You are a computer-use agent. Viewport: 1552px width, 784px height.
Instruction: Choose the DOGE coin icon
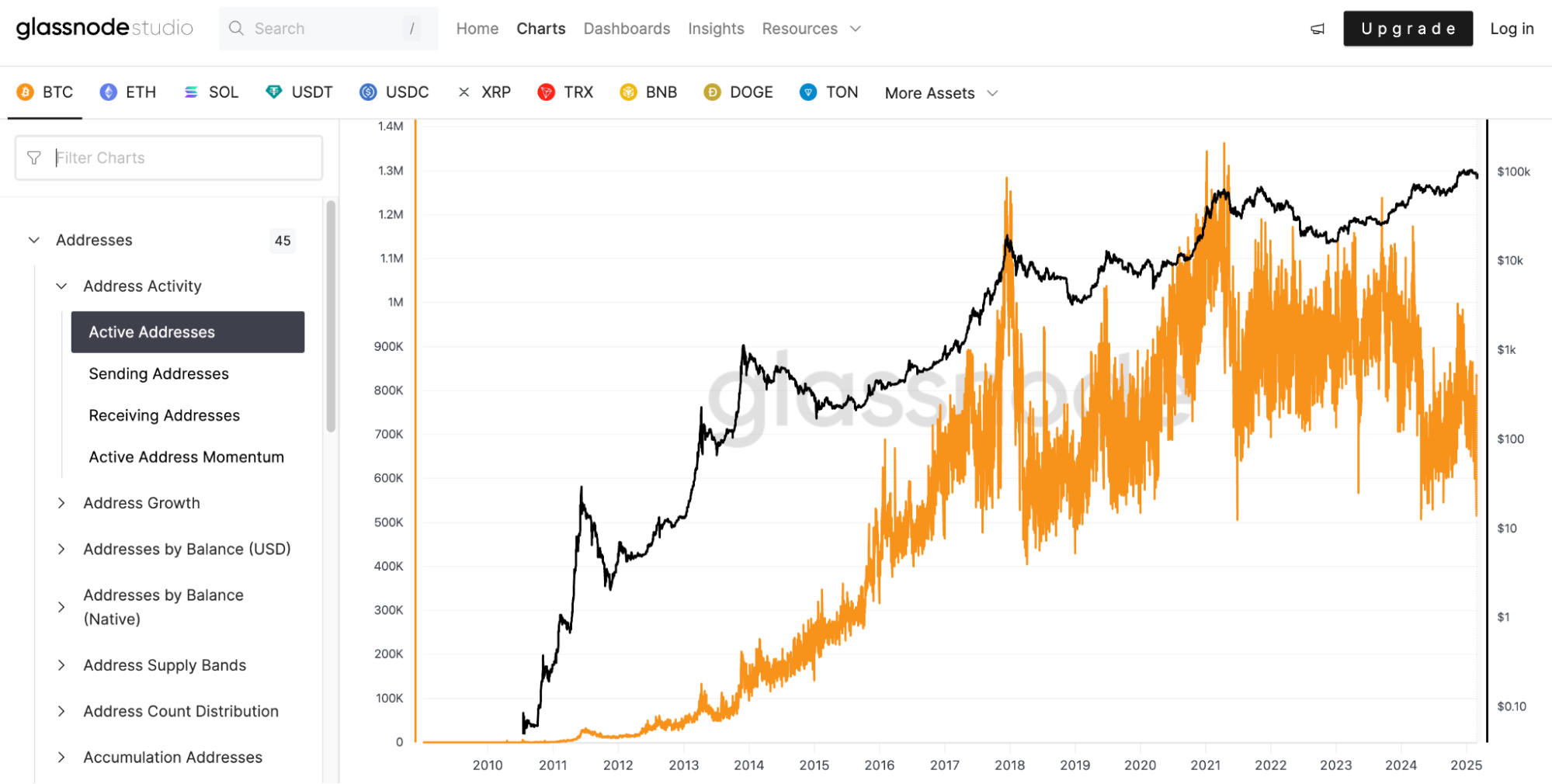point(712,92)
